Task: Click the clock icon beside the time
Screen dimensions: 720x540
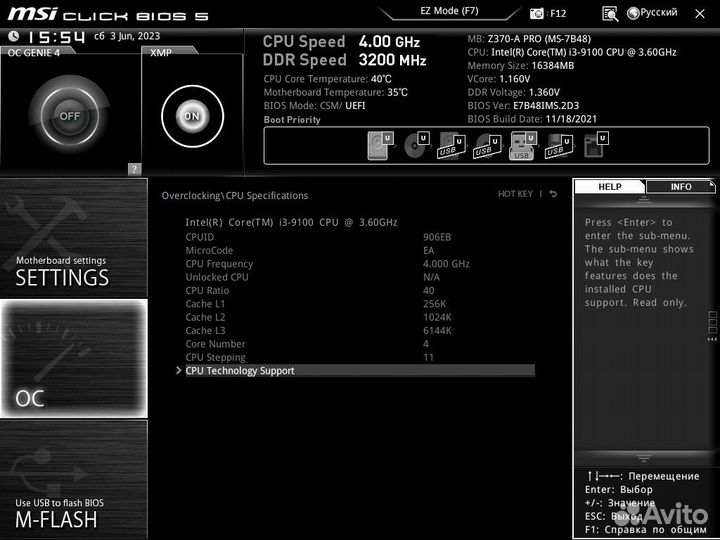Action: point(14,36)
